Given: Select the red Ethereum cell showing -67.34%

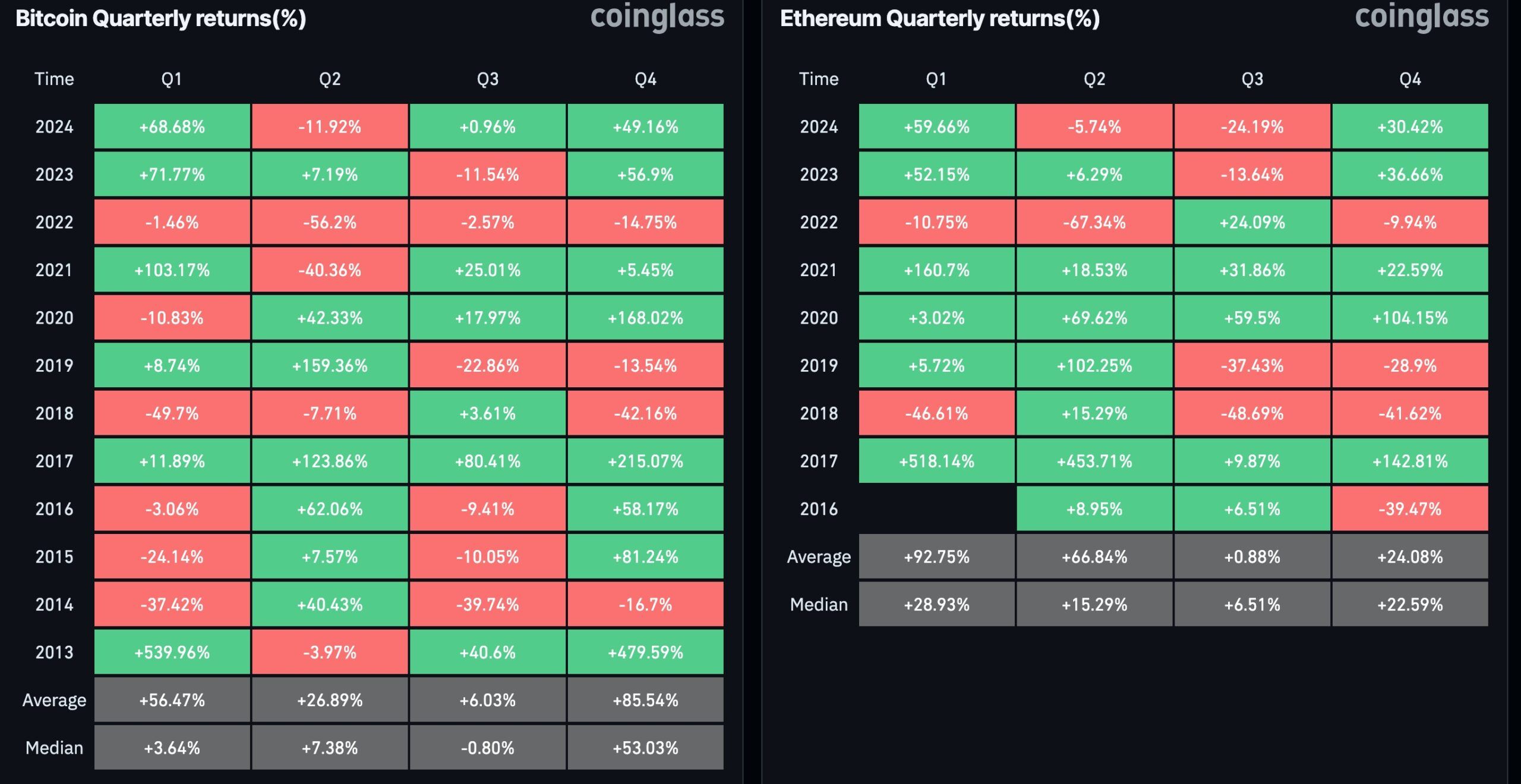Looking at the screenshot, I should [1094, 222].
